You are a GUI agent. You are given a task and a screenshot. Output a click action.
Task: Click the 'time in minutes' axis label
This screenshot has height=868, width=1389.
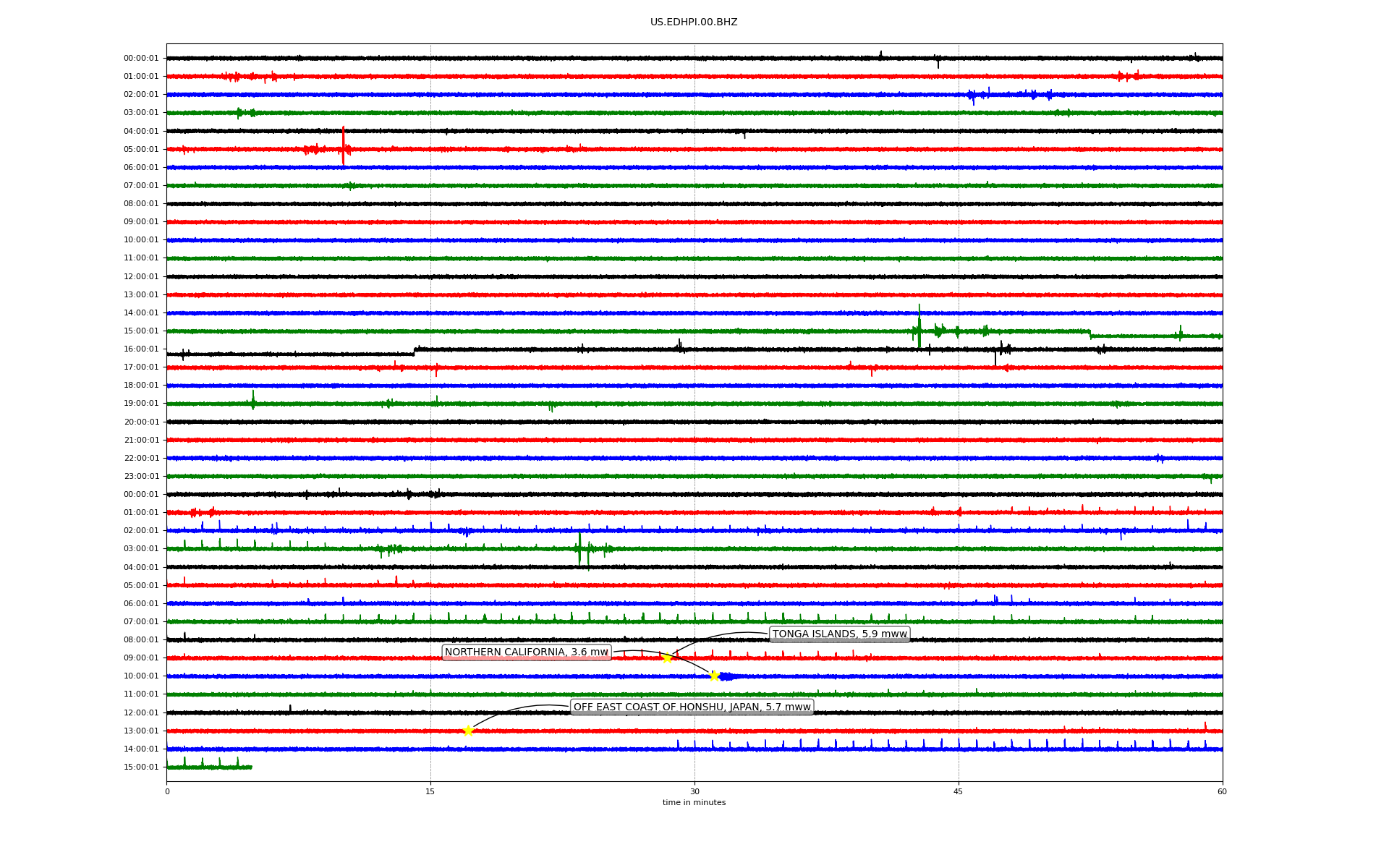(x=694, y=802)
